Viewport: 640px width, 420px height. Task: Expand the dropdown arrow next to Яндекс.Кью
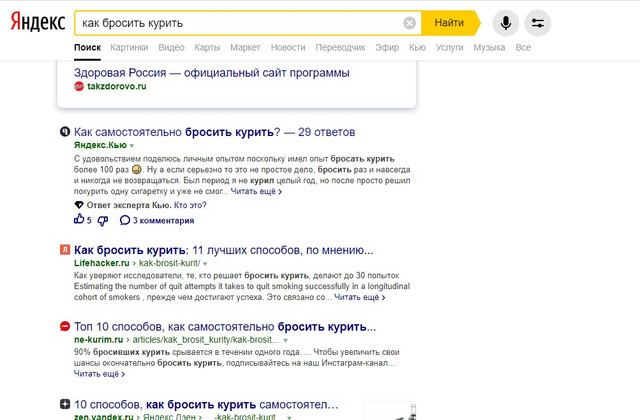click(x=131, y=146)
